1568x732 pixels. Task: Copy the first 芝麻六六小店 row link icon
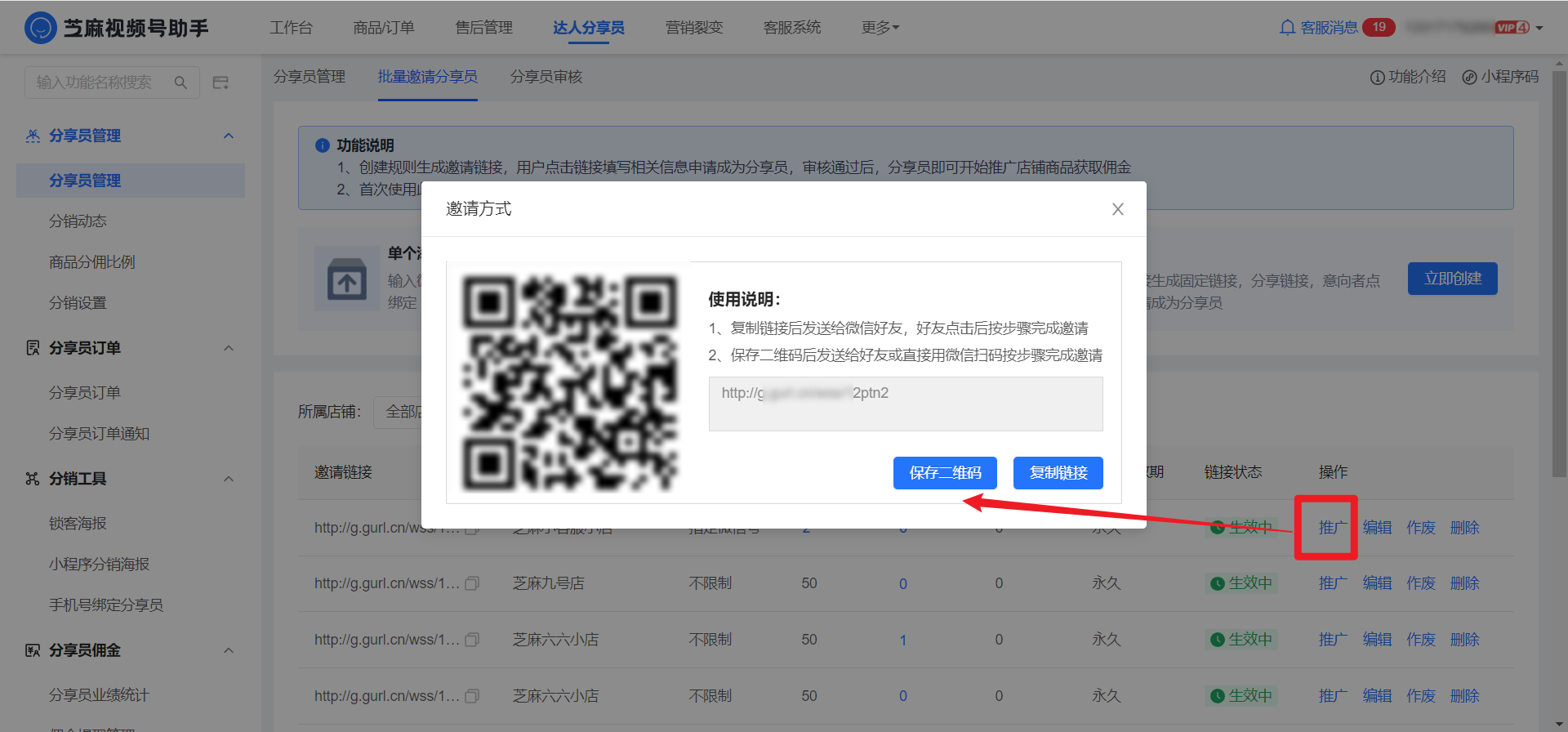point(472,640)
